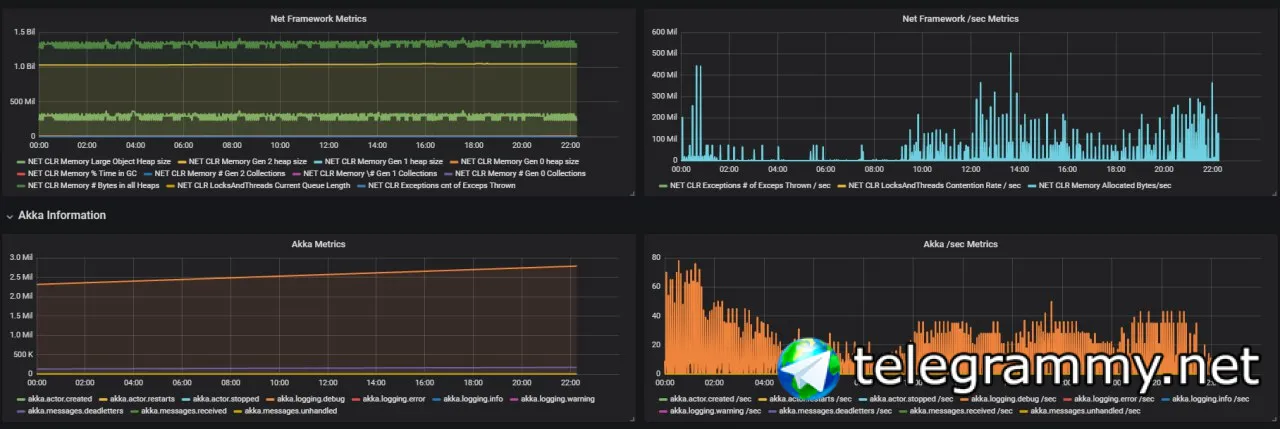1280x429 pixels.
Task: Toggle the akka.logging.debug series in Akka Metrics
Action: coord(313,399)
